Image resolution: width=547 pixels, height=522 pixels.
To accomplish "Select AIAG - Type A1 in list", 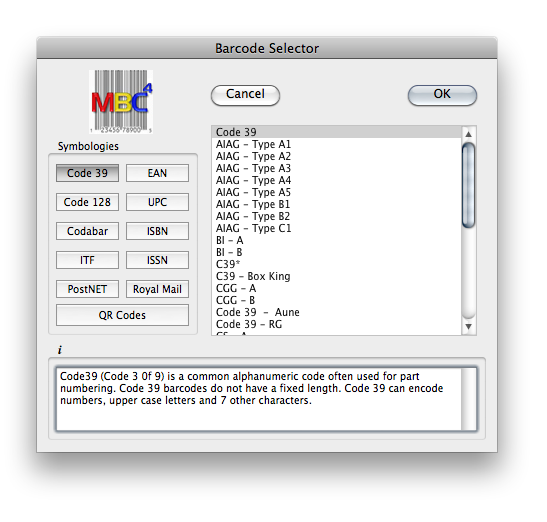I will [336, 144].
